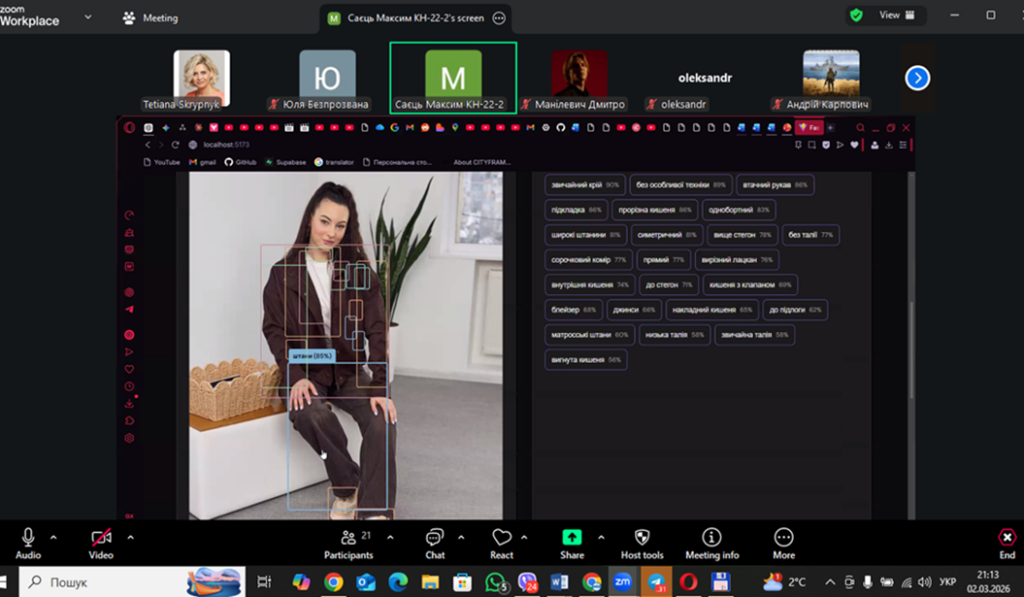Click the green encryption shield icon

tap(856, 16)
